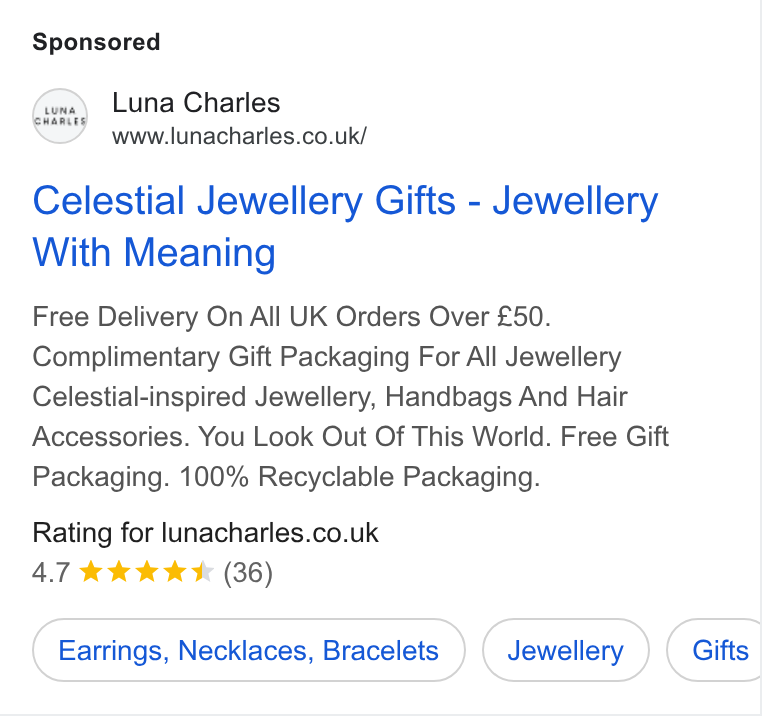Viewport: 762px width, 716px height.
Task: Open the Celestial Jewellery Gifts headline link
Action: click(345, 226)
